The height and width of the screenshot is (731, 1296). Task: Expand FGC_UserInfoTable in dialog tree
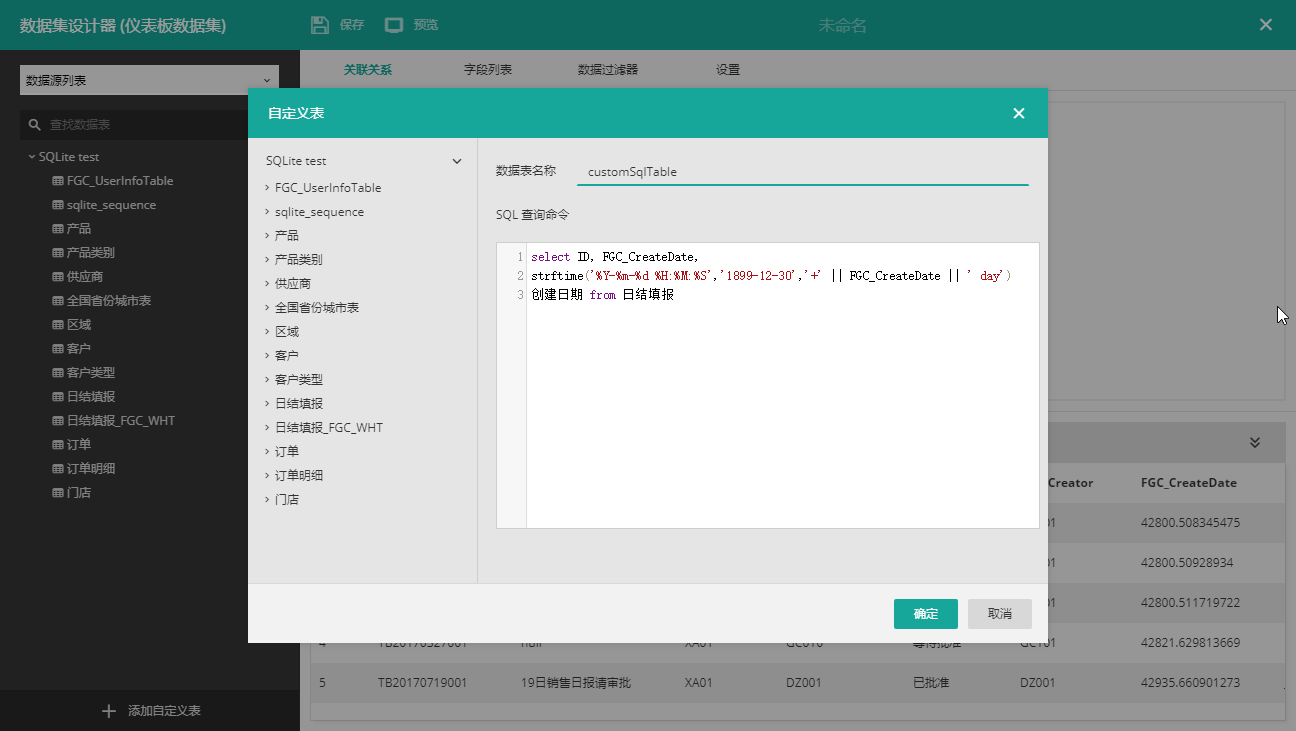267,187
